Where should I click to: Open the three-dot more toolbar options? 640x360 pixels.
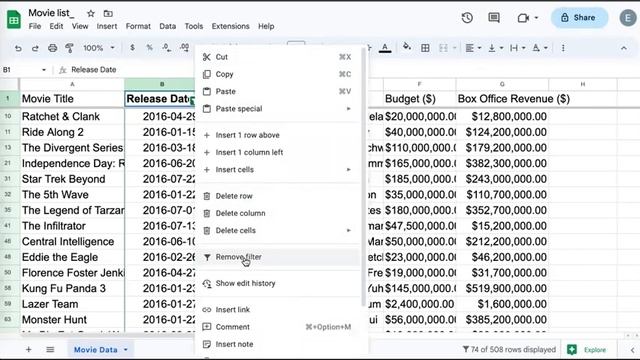coord(563,48)
